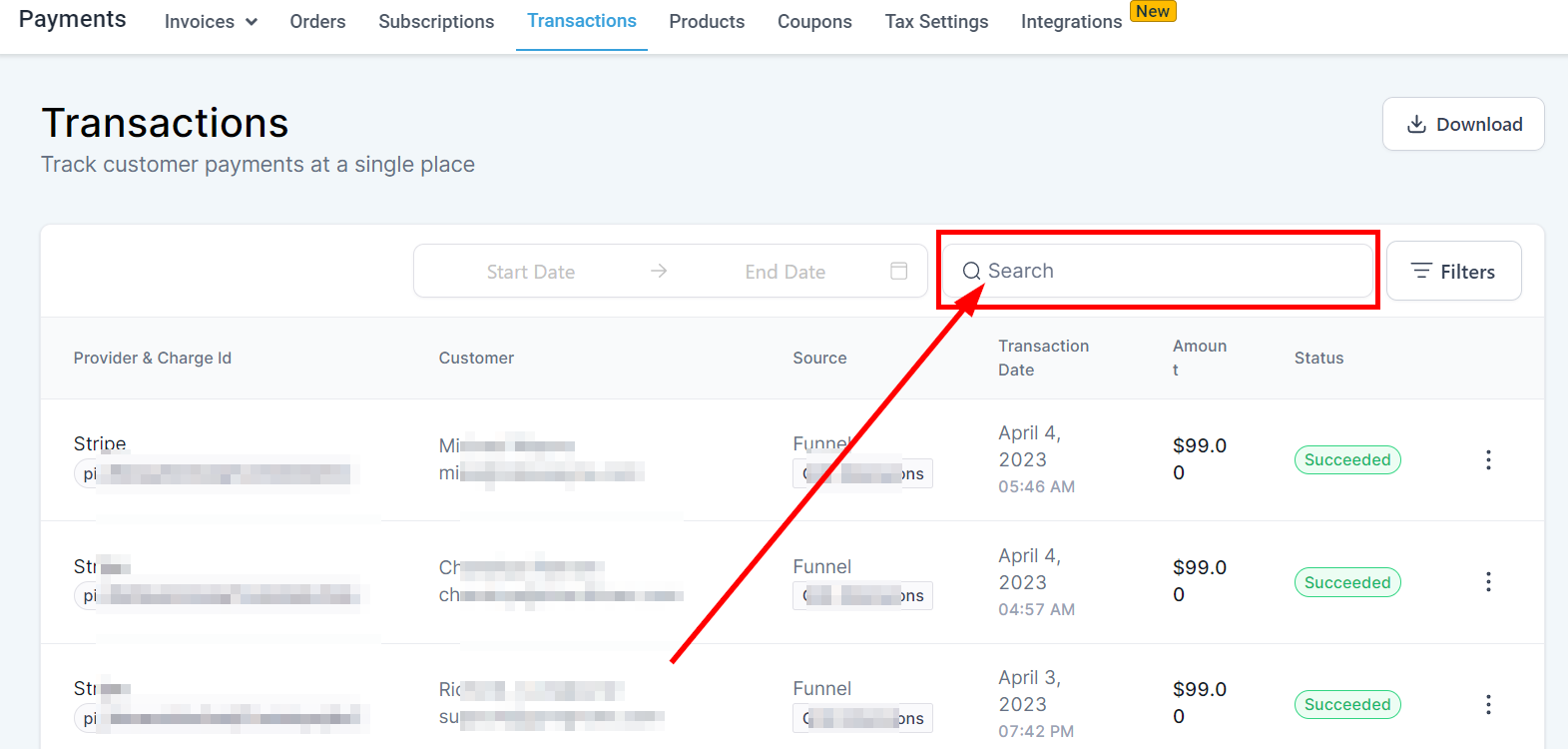Click the magnifier icon in Search box
Screen dimensions: 1568x749
tap(971, 271)
